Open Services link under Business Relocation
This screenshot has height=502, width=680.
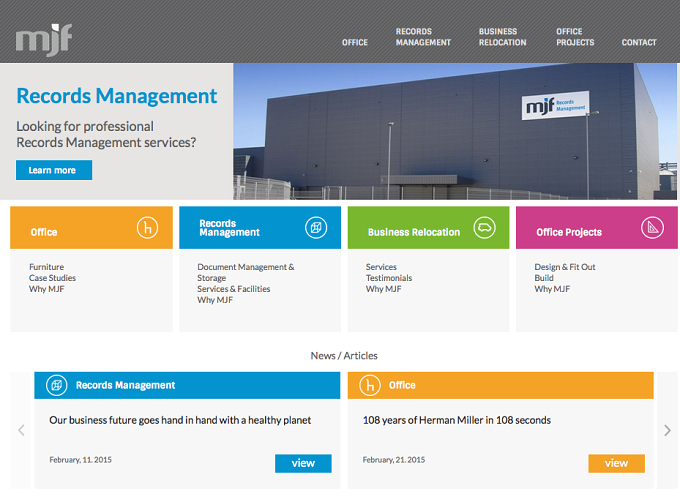pyautogui.click(x=381, y=267)
